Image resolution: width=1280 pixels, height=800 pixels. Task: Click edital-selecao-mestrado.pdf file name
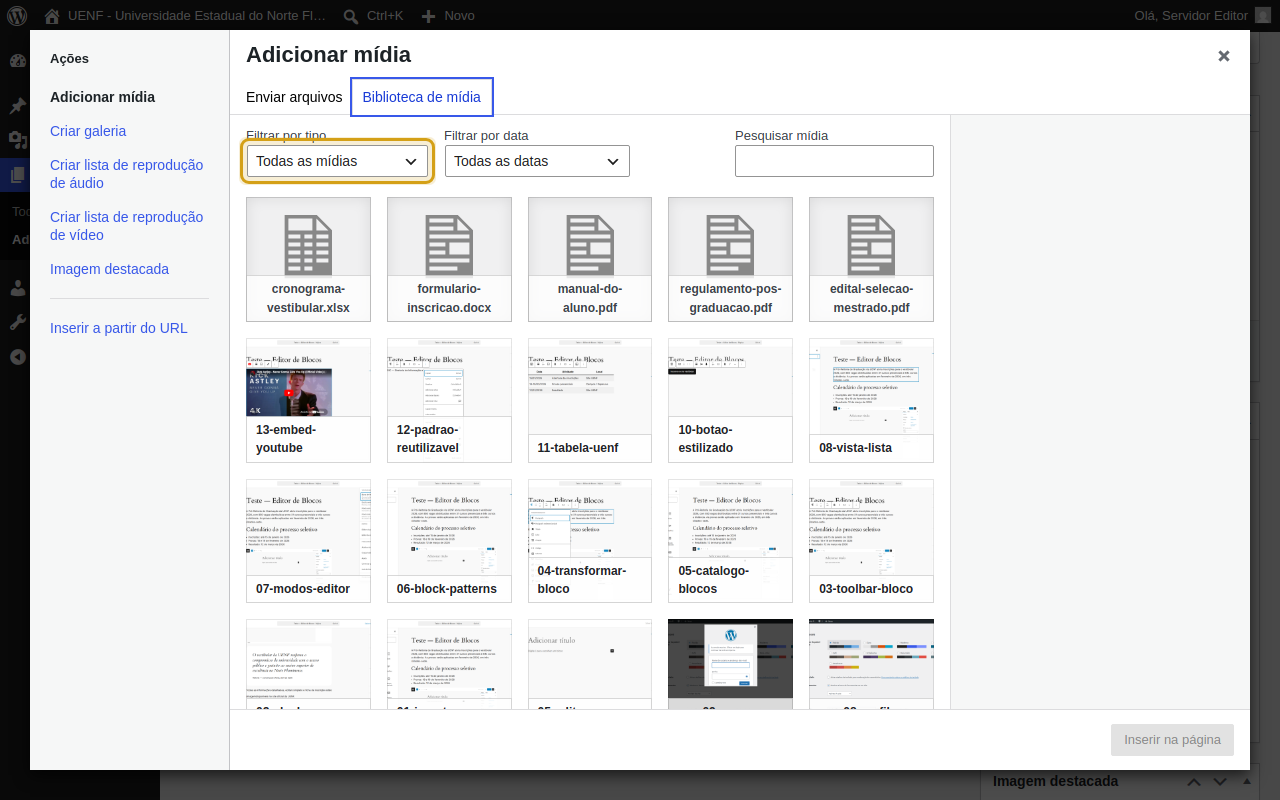click(871, 298)
